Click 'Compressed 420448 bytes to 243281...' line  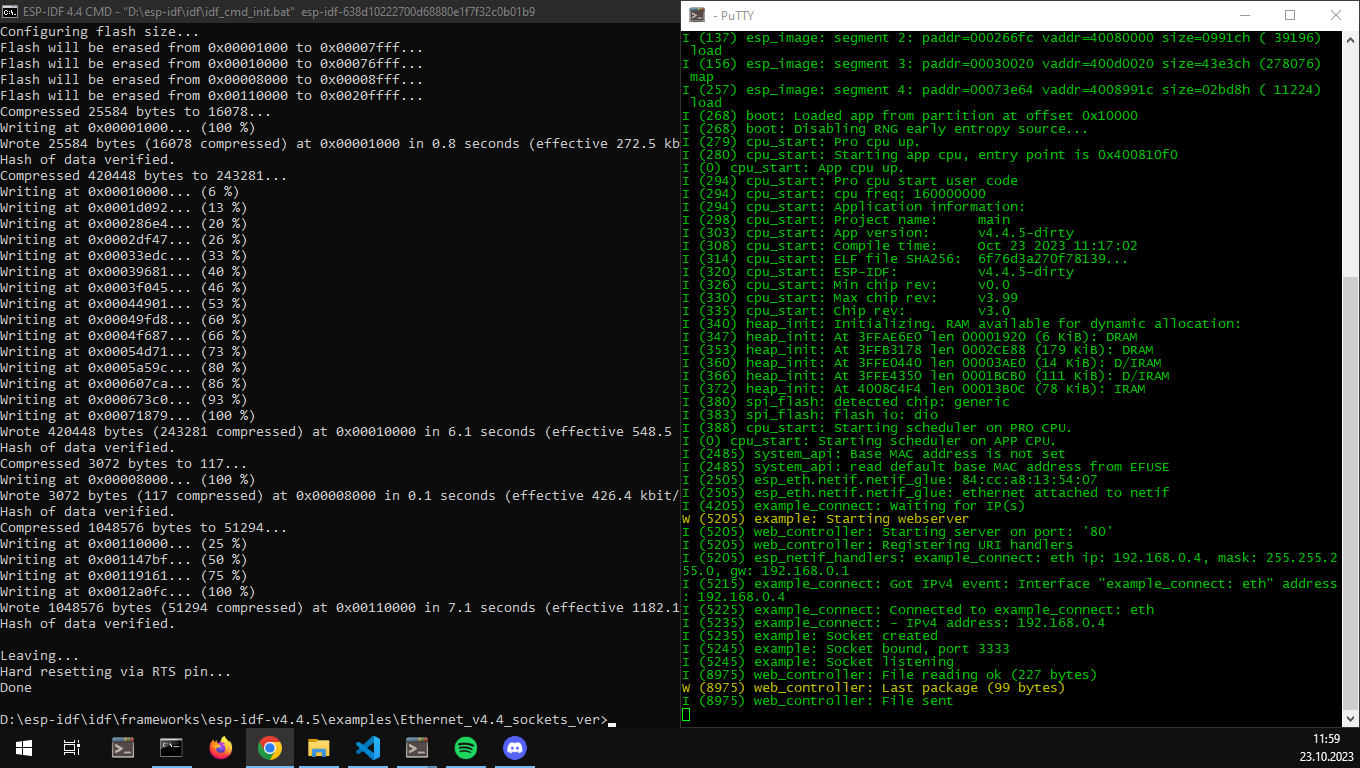[x=144, y=176]
